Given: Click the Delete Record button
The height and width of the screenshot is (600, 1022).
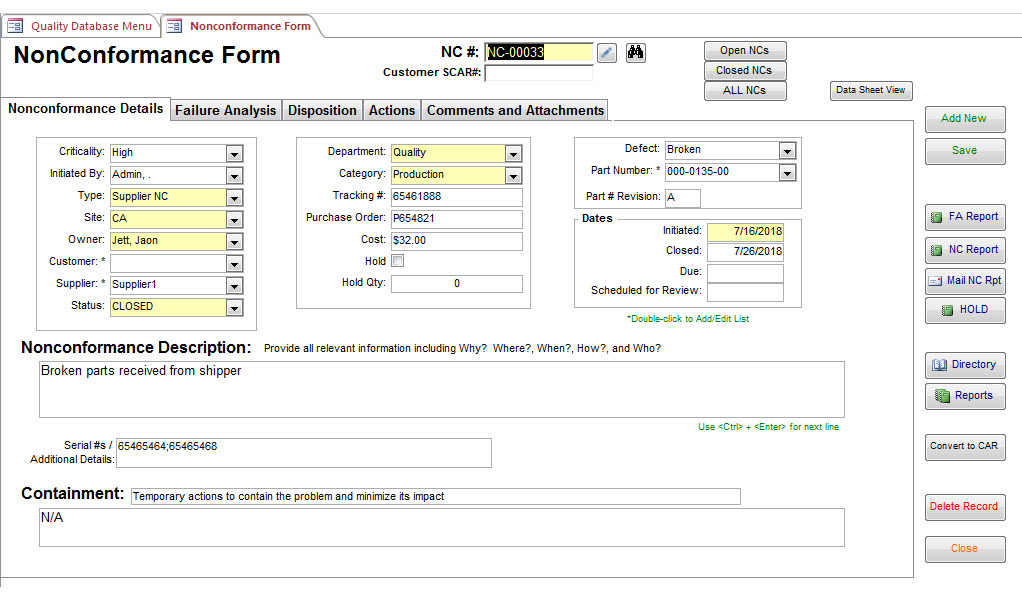Looking at the screenshot, I should (x=964, y=506).
